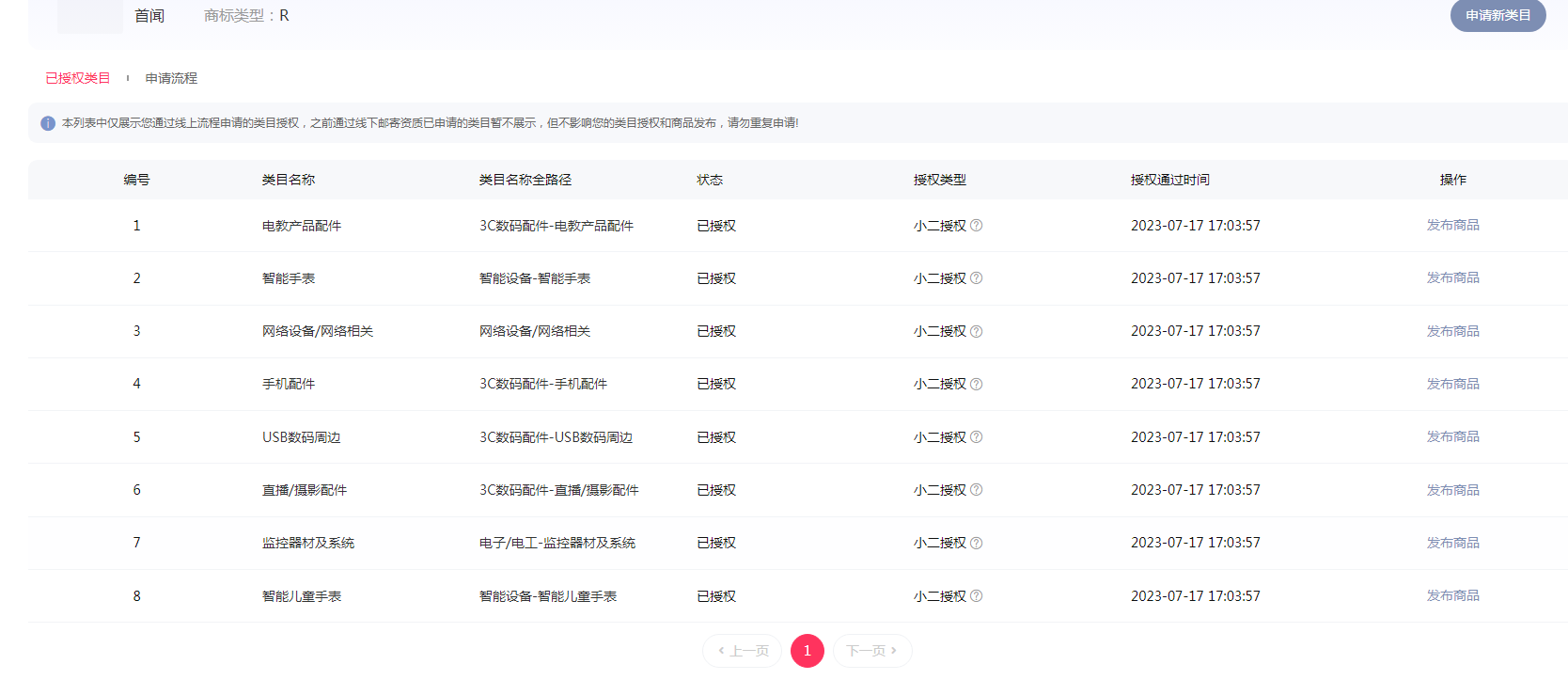Click 发布商品 for 监控器材及系统 row
Viewport: 1568px width, 680px height.
pos(1452,543)
